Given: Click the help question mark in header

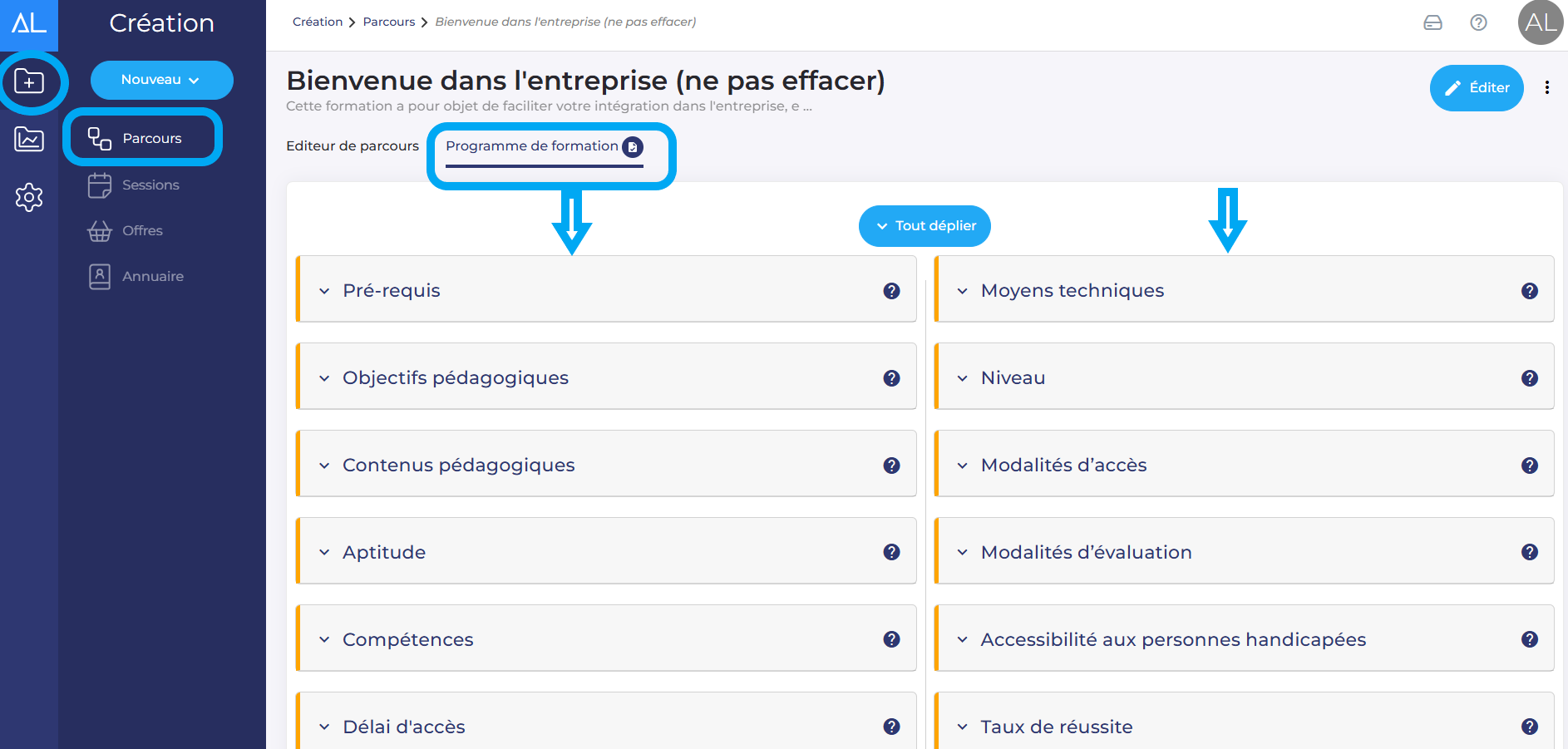Looking at the screenshot, I should tap(1478, 22).
